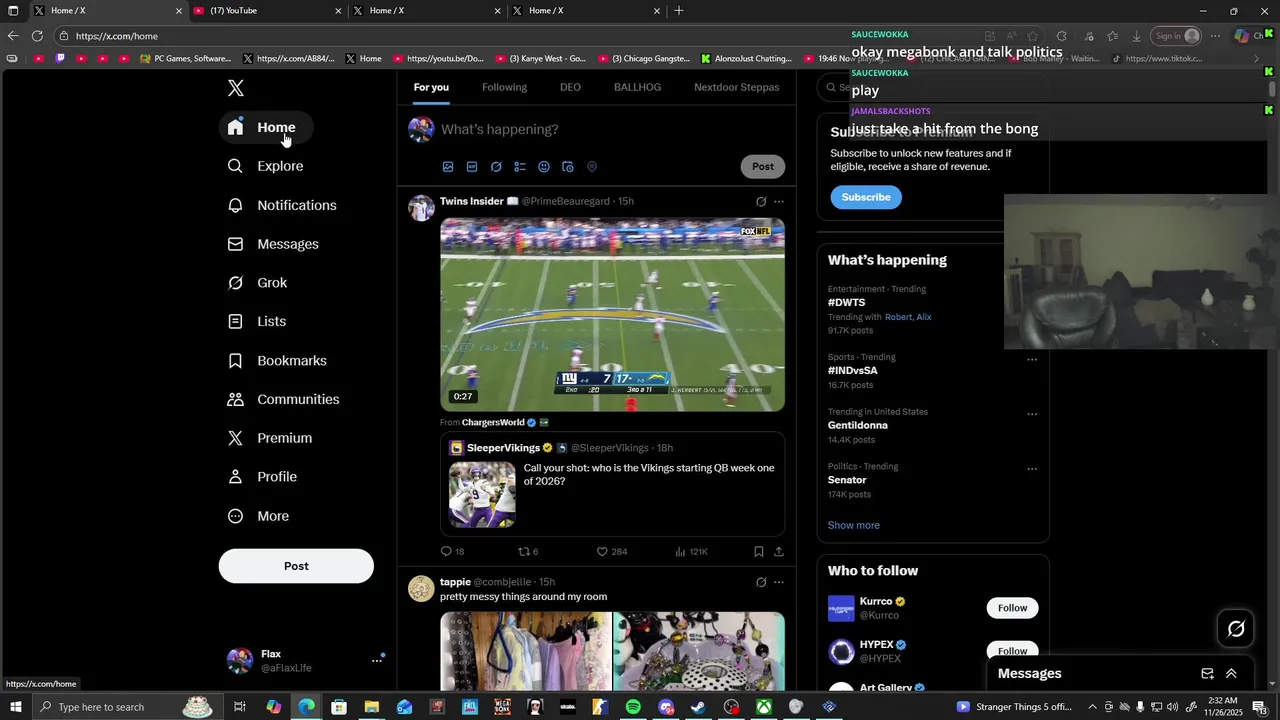Open Lists in the sidebar
This screenshot has height=720, width=1280.
257,321
